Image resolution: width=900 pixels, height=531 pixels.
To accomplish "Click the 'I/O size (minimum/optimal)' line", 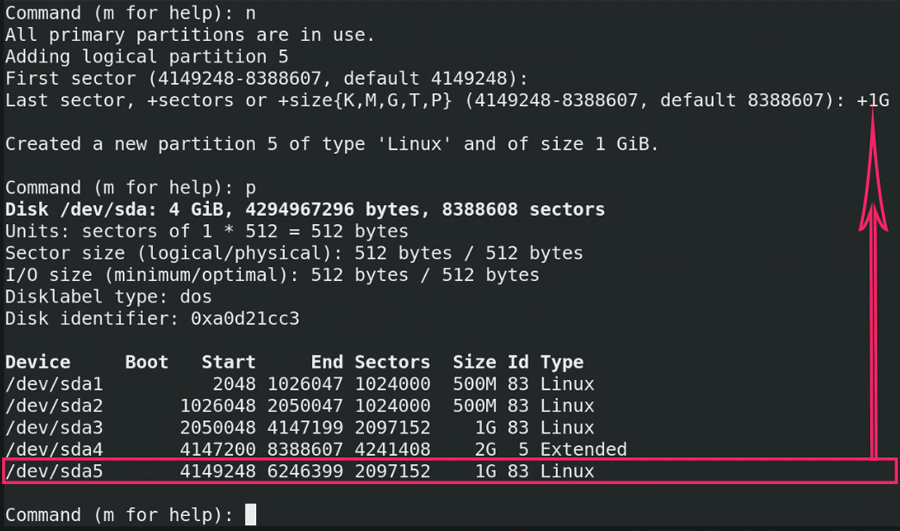I will (x=272, y=274).
